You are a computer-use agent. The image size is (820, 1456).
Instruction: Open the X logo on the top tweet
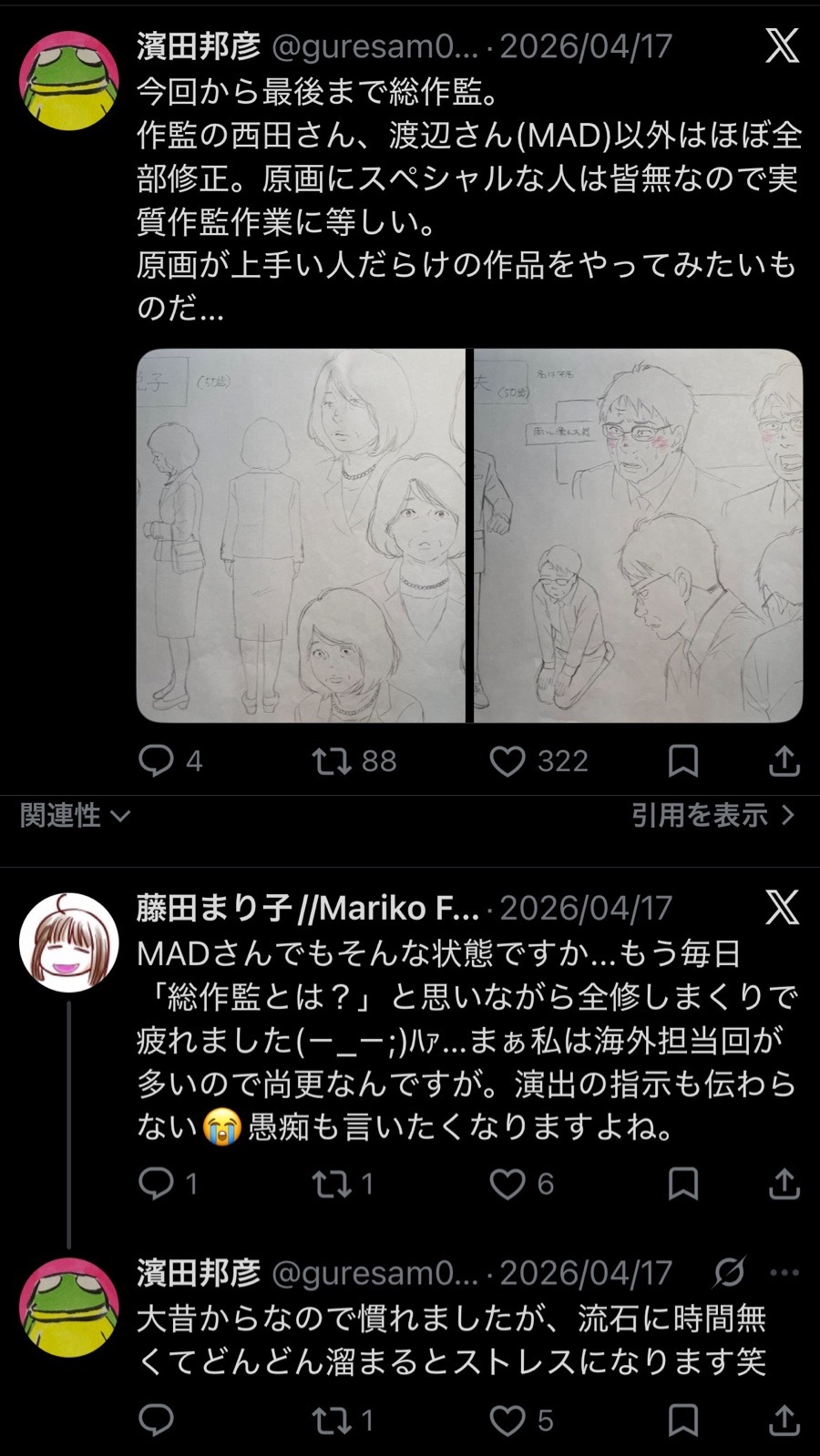pyautogui.click(x=782, y=45)
